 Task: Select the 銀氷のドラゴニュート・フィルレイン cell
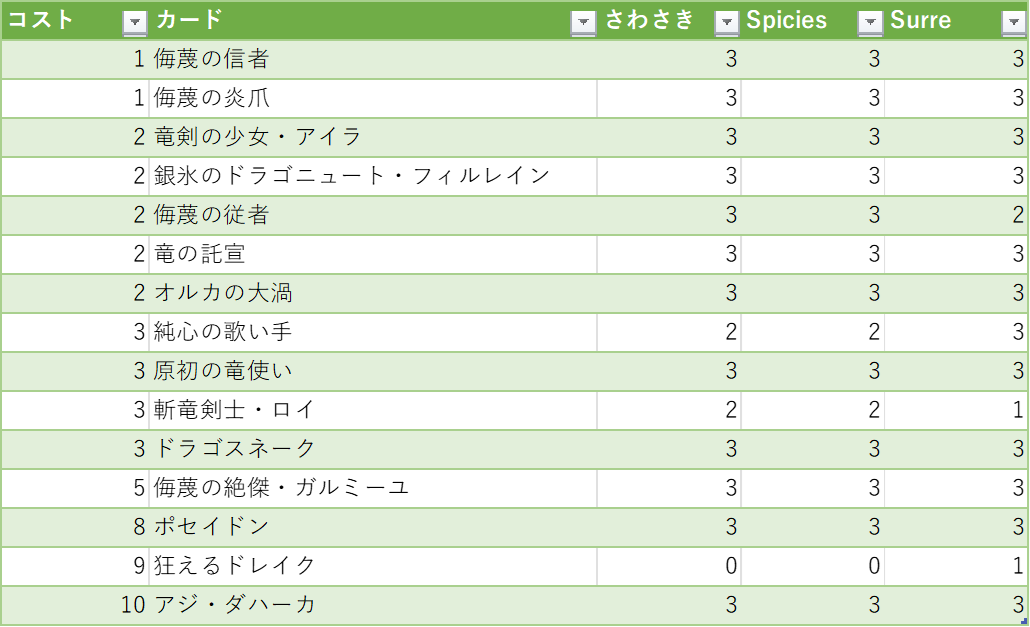[x=373, y=176]
